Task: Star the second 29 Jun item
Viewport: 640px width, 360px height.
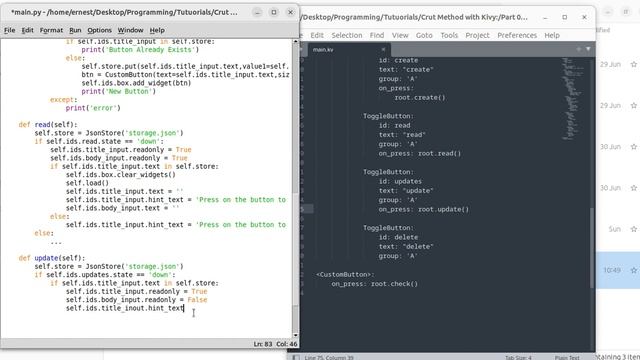Action: 633,105
